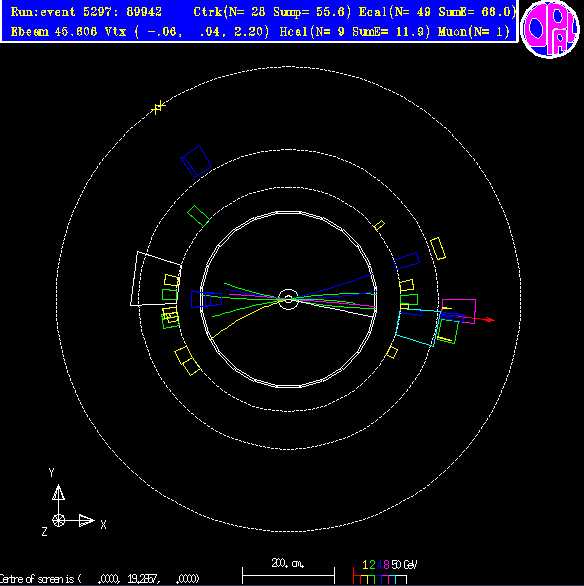Select the green calorimeter box upper left
The width and height of the screenshot is (584, 586).
(198, 216)
